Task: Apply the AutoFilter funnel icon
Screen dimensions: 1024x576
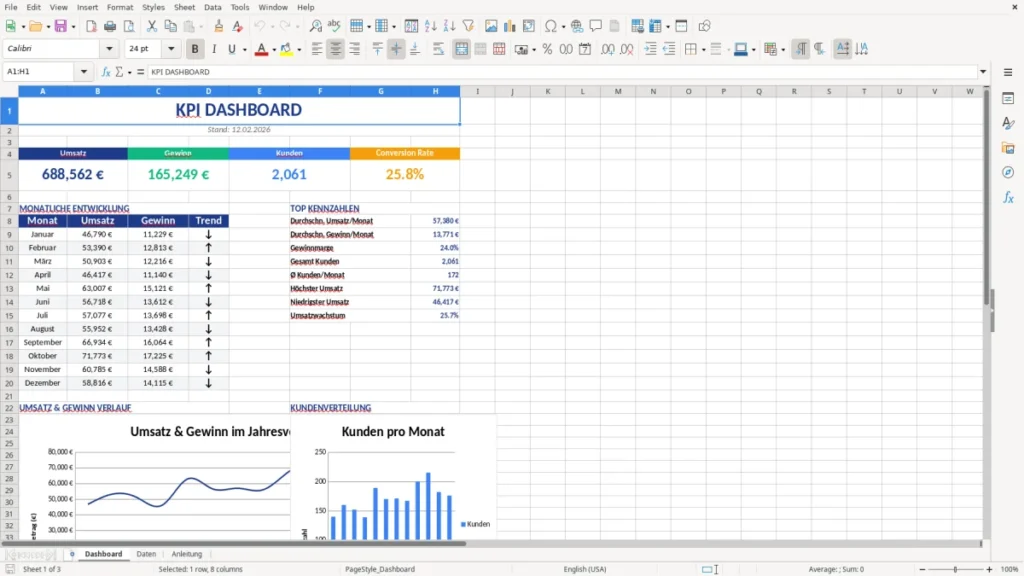Action: [468, 26]
